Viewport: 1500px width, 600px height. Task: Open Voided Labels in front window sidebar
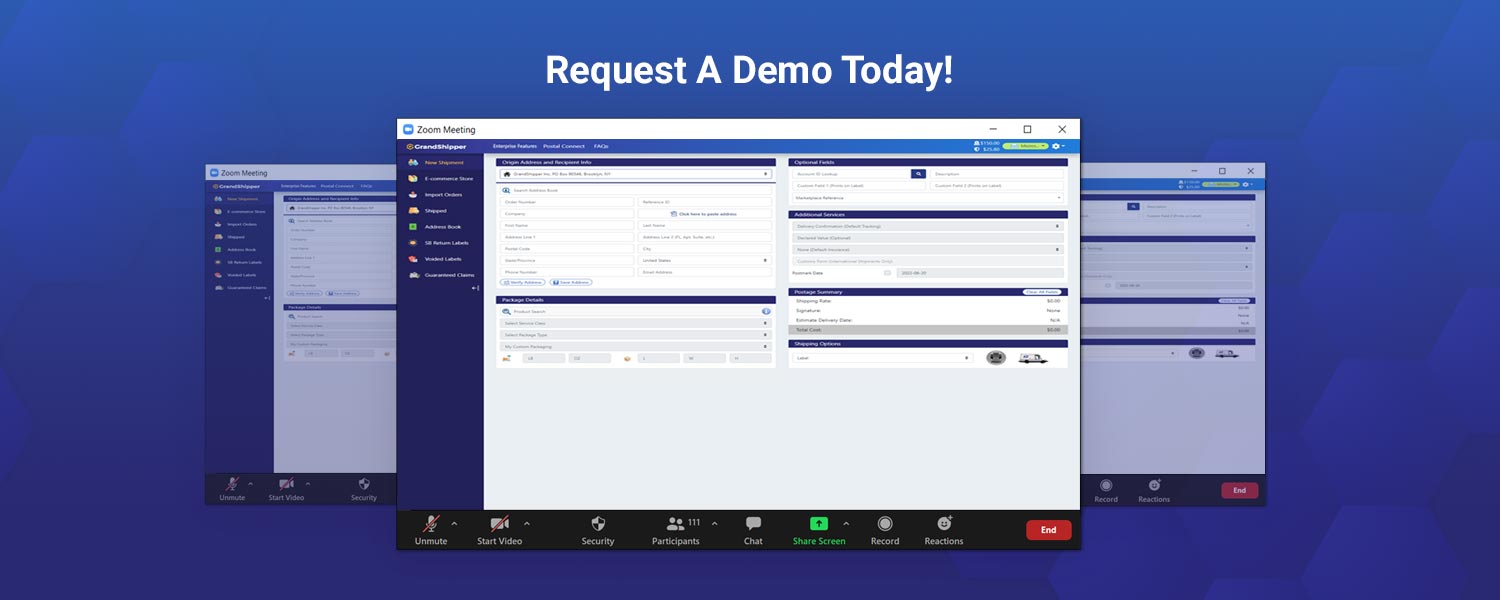click(x=435, y=259)
